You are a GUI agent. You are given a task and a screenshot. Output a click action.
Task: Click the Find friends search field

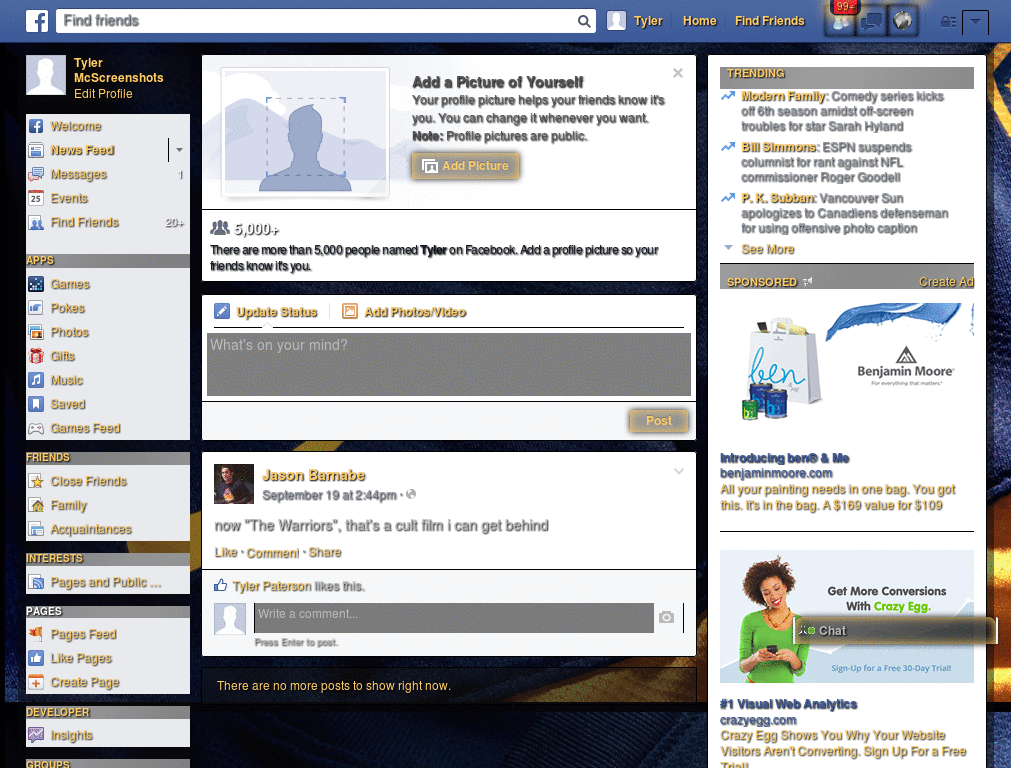click(x=317, y=21)
